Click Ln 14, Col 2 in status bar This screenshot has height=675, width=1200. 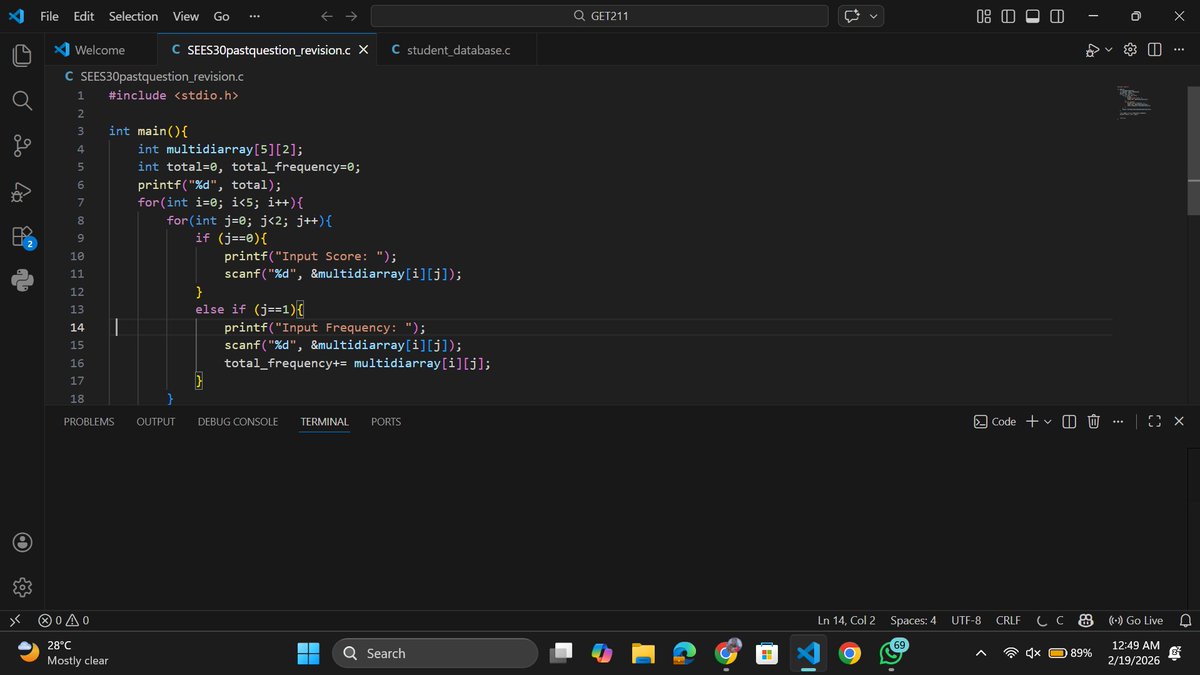(846, 621)
